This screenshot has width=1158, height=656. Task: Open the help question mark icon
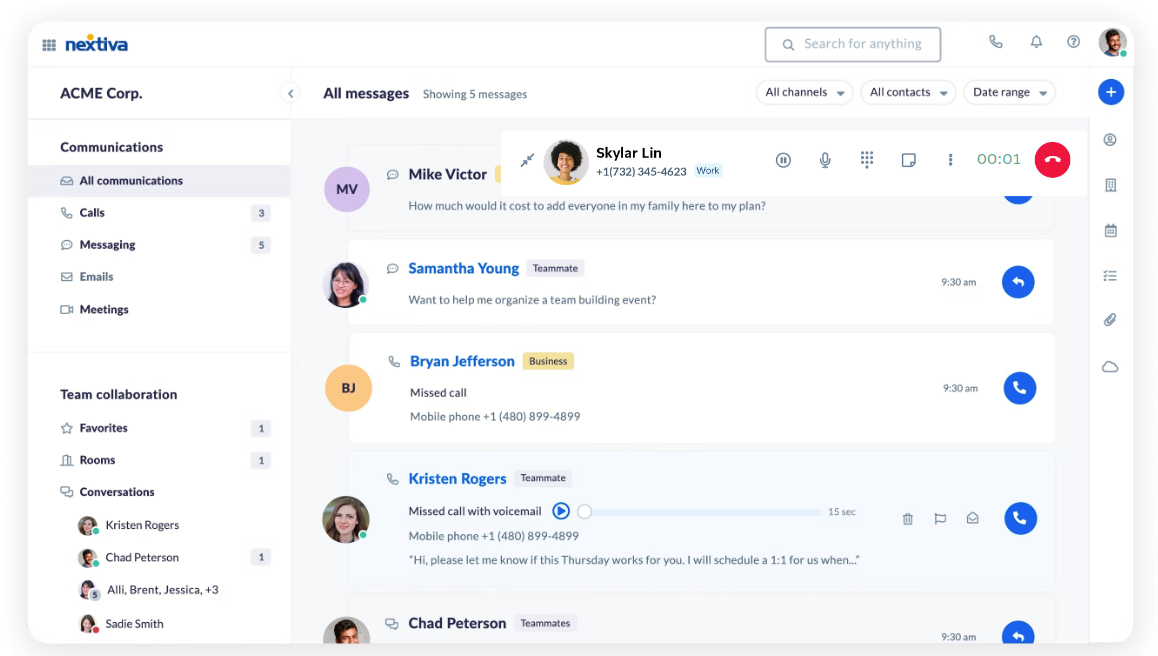point(1073,42)
